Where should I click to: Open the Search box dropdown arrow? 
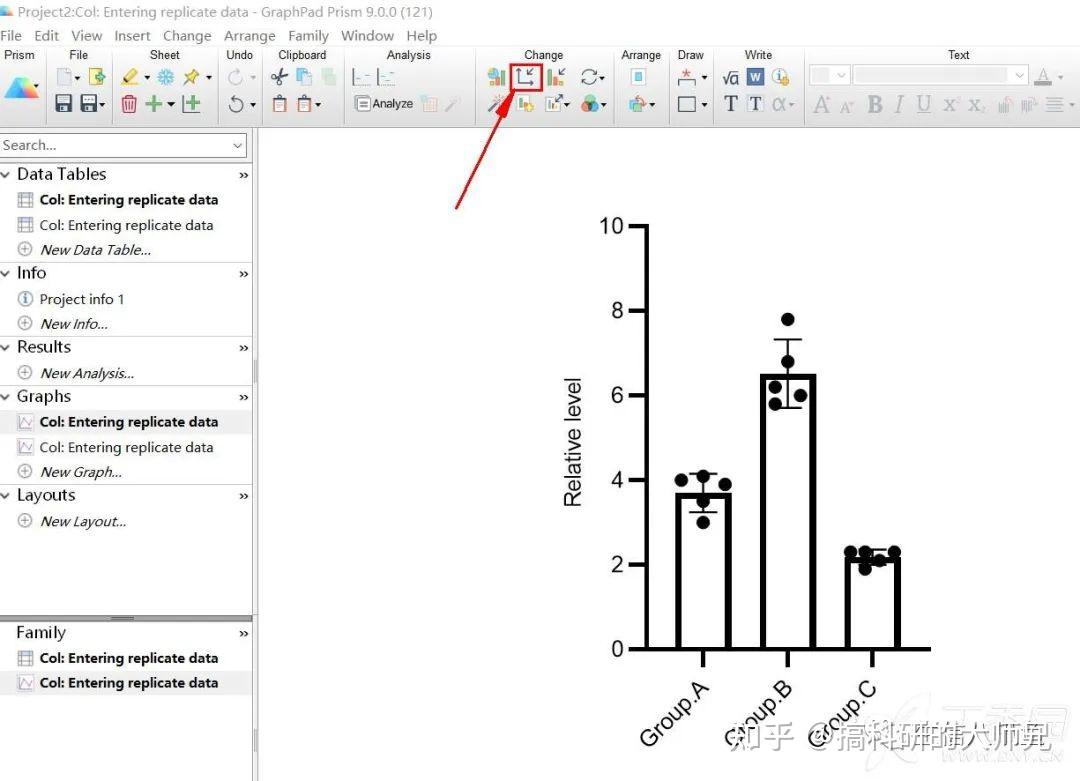click(x=237, y=145)
